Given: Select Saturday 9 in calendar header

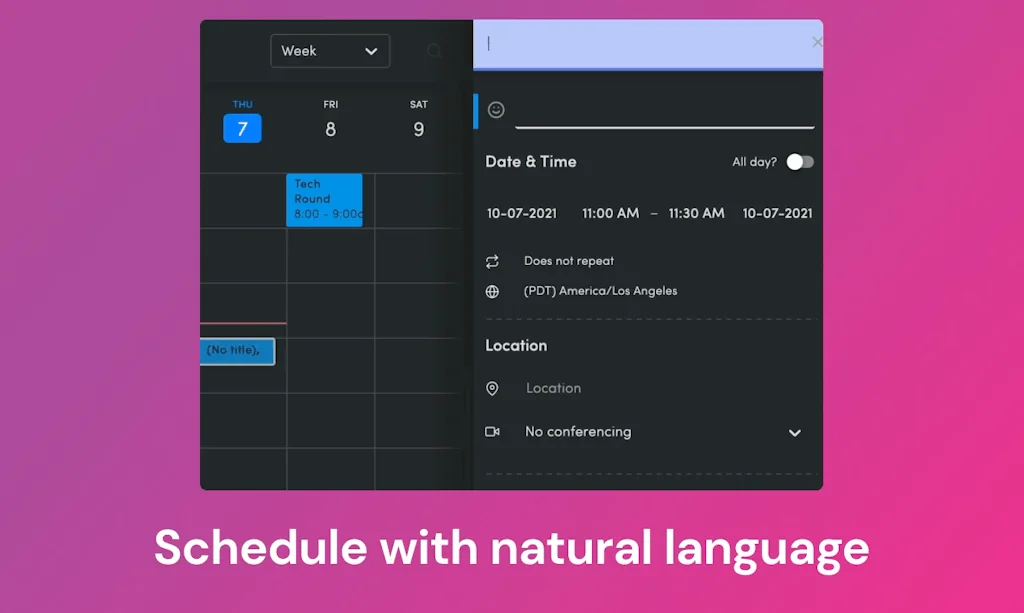Looking at the screenshot, I should click(x=419, y=121).
